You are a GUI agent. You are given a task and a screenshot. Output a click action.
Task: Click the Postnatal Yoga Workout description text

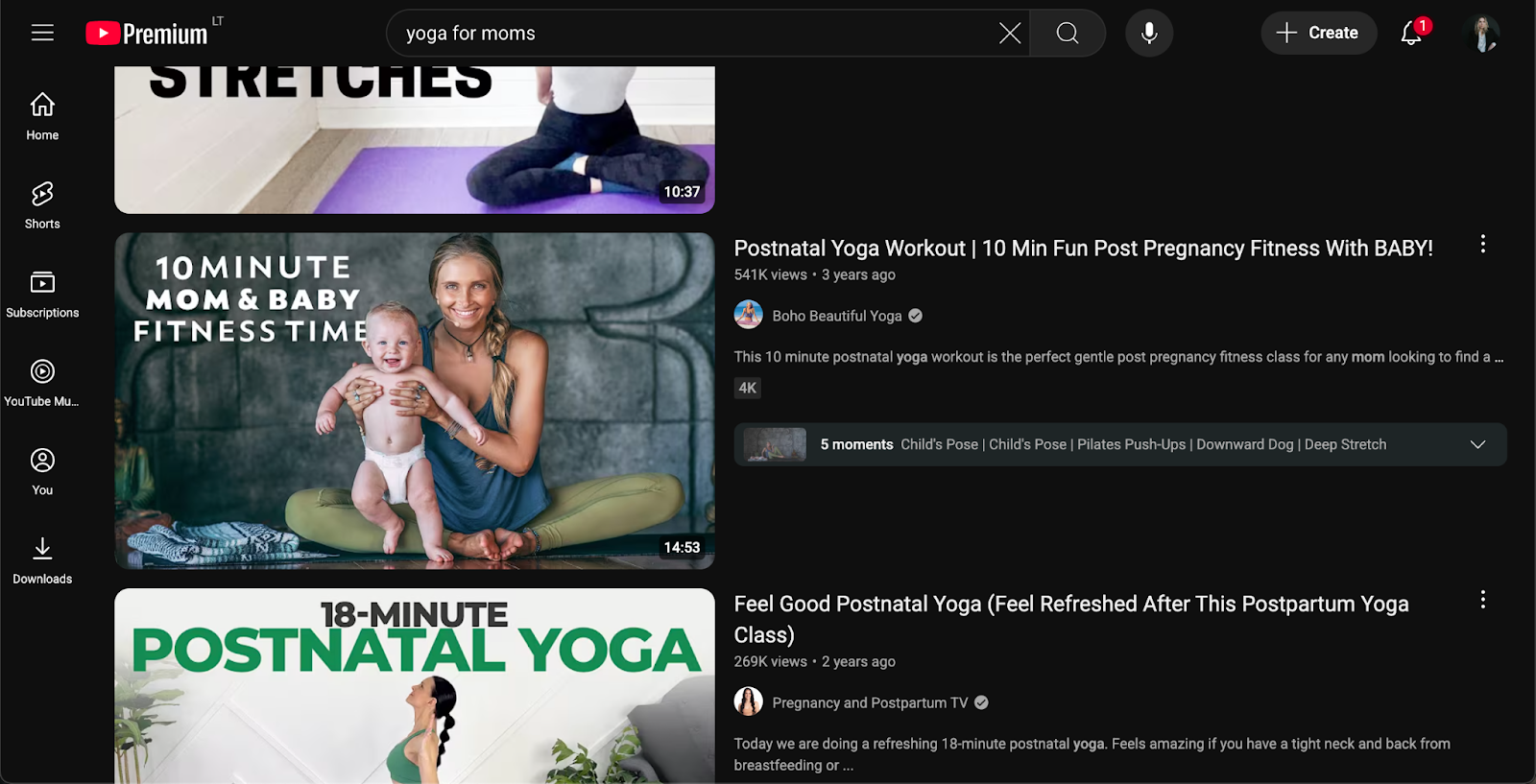tap(1118, 357)
